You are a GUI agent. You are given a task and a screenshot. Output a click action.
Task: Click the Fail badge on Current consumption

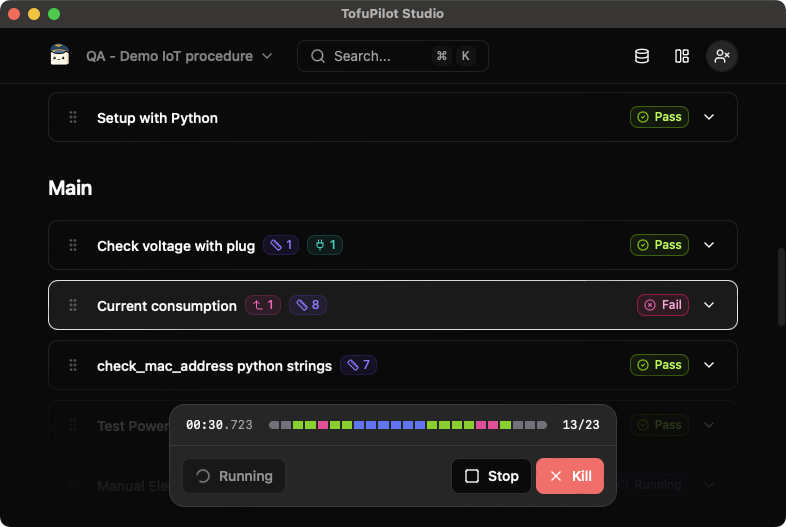(x=663, y=305)
